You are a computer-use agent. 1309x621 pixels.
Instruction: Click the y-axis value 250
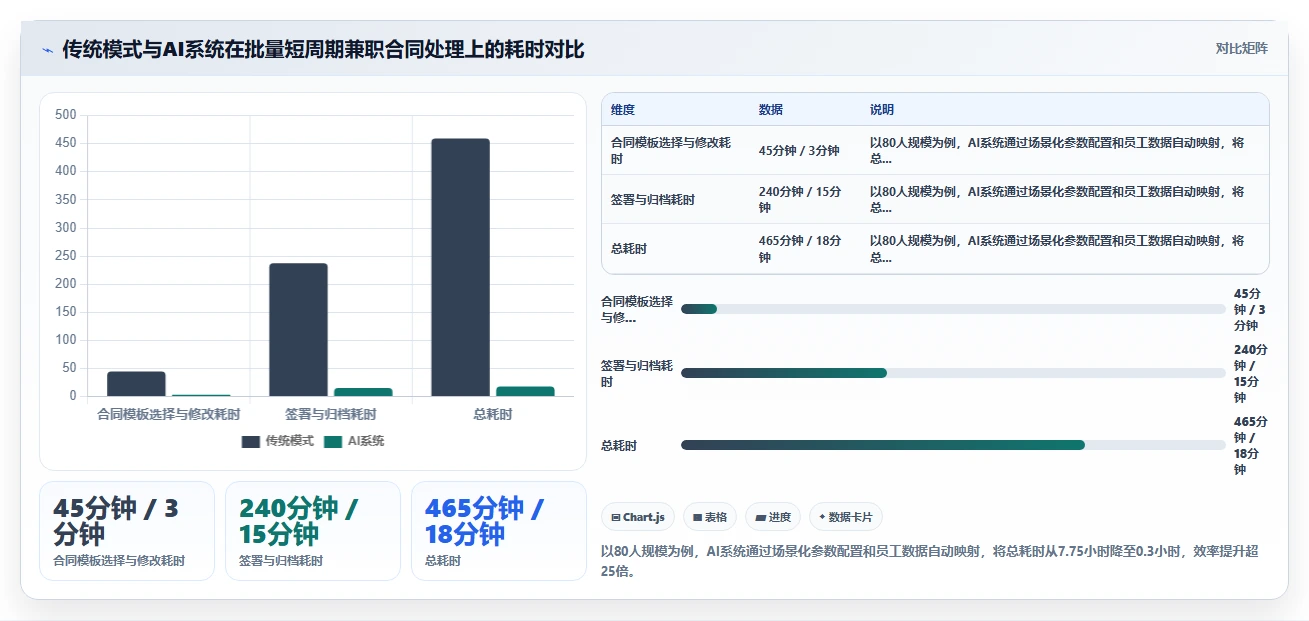[x=66, y=255]
